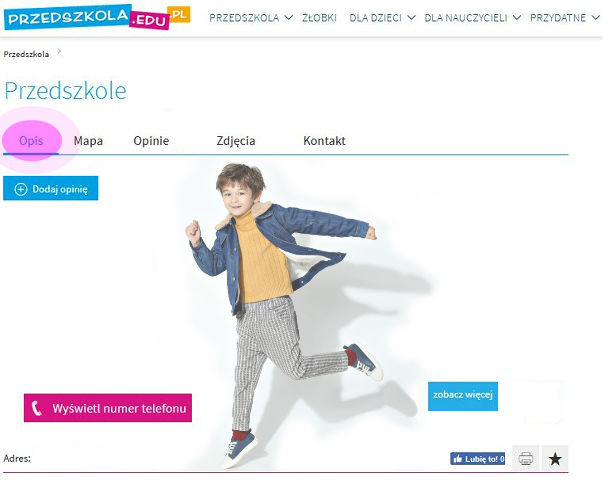
Task: Add to favorites with star icon
Action: [555, 458]
